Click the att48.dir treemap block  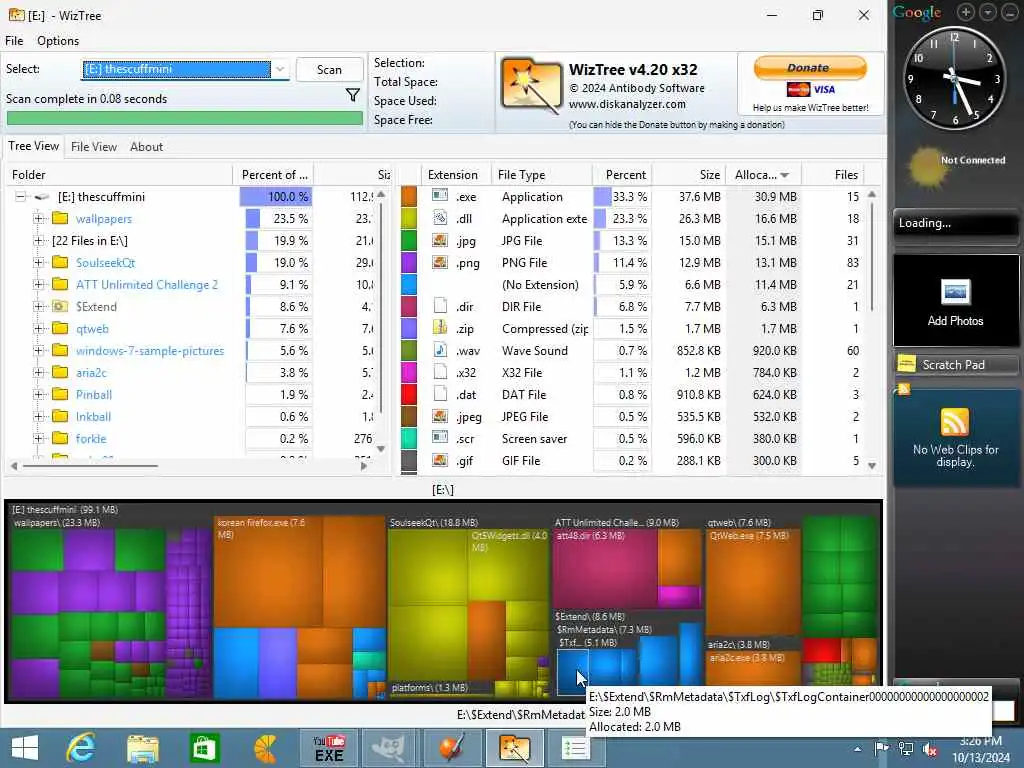tap(604, 571)
